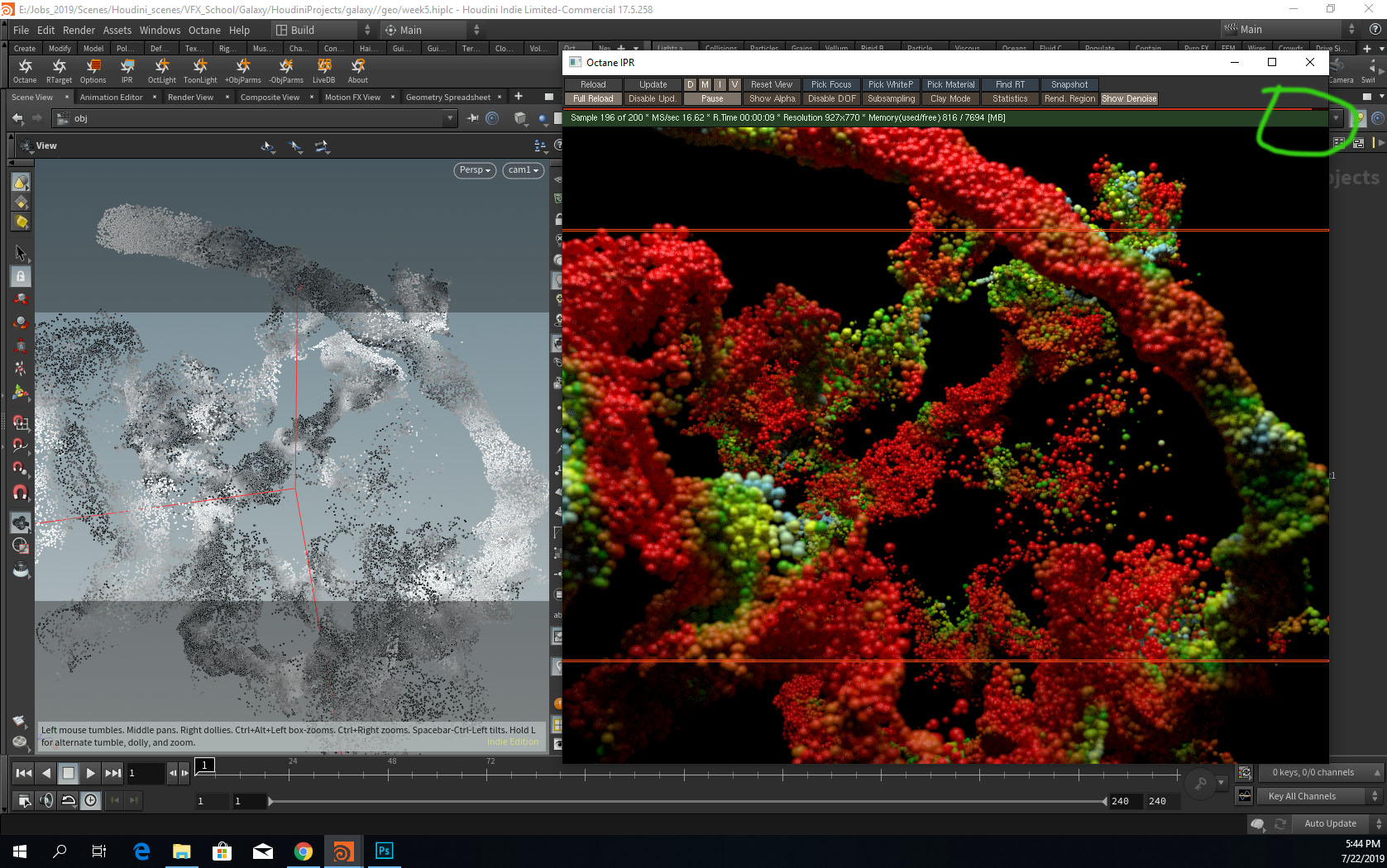Viewport: 1387px width, 868px height.
Task: Open the Render menu
Action: click(x=79, y=30)
